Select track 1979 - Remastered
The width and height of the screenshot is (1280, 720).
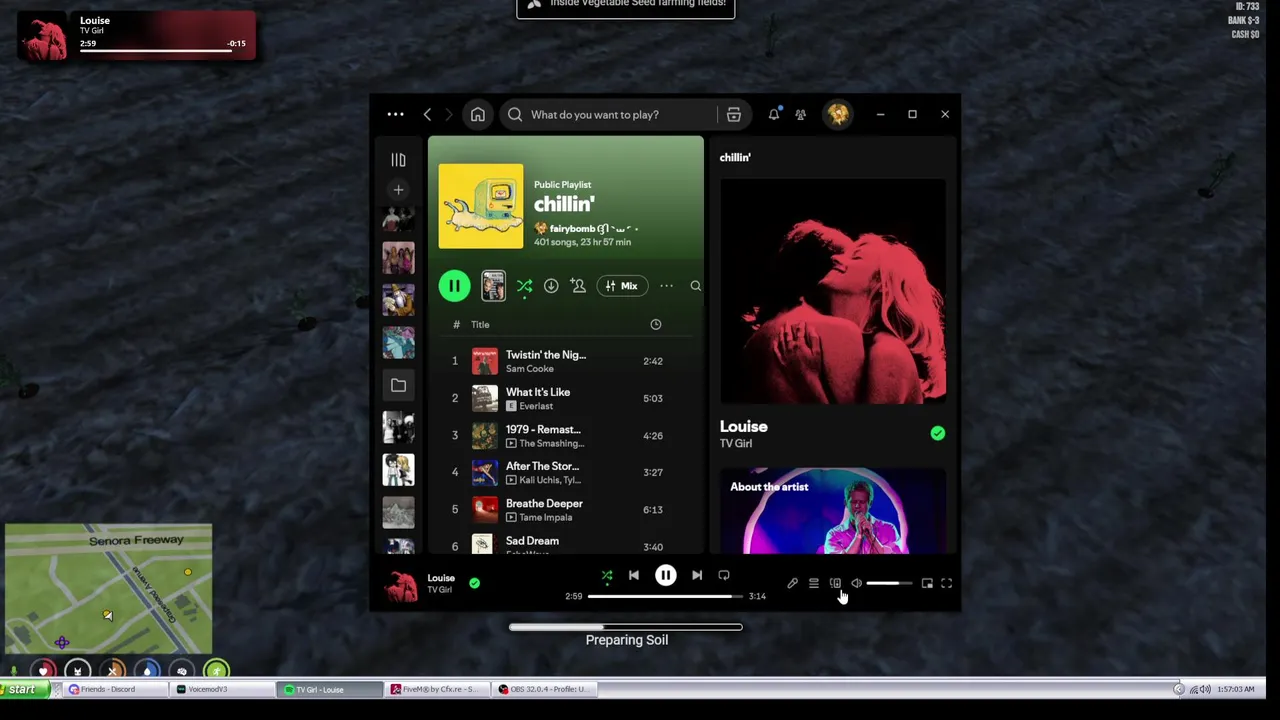click(566, 436)
